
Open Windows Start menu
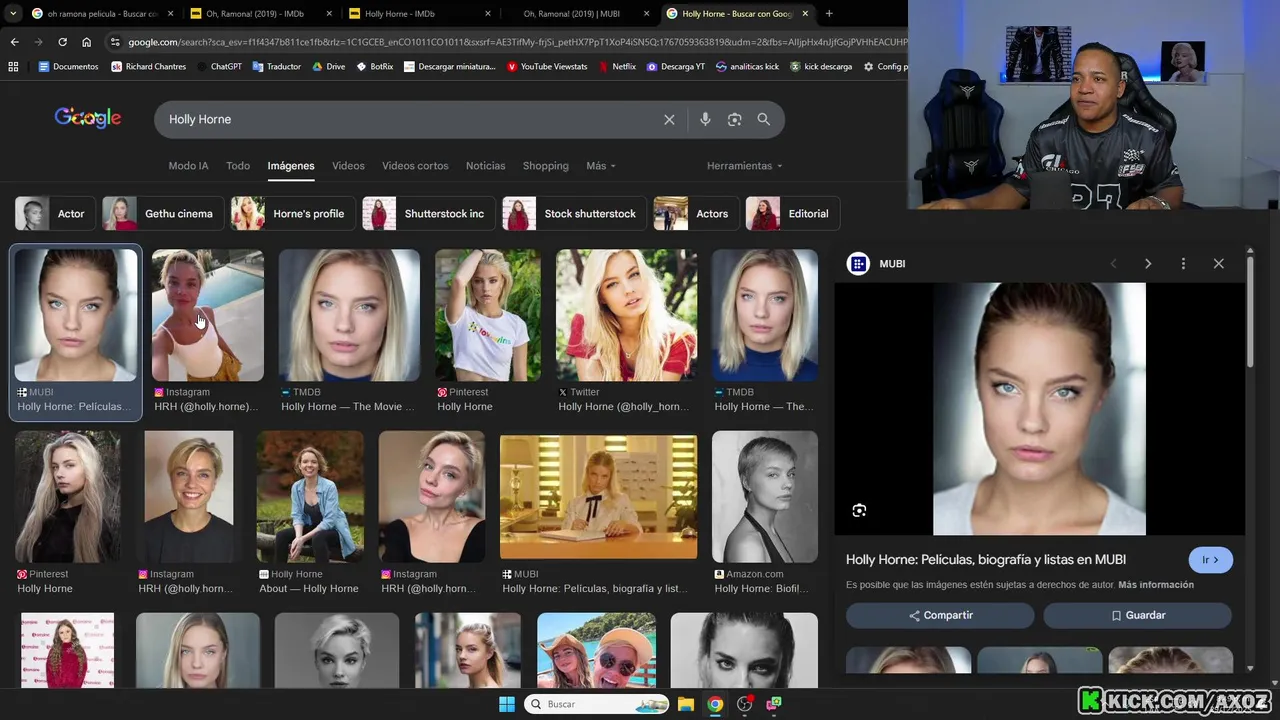507,704
